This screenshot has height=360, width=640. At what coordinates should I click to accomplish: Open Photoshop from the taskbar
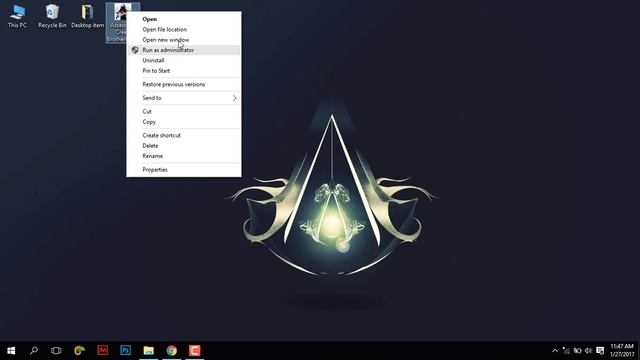click(x=125, y=351)
